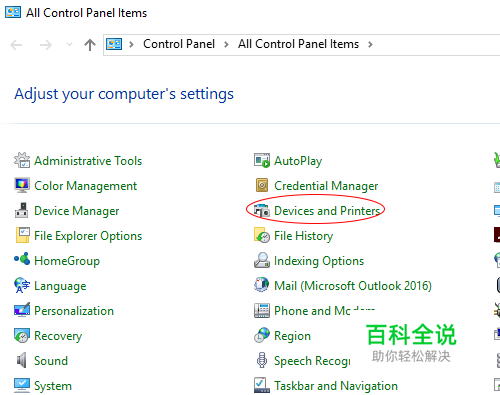Viewport: 500px width, 395px height.
Task: Expand chevron after All Control Panel Items
Action: (x=370, y=44)
